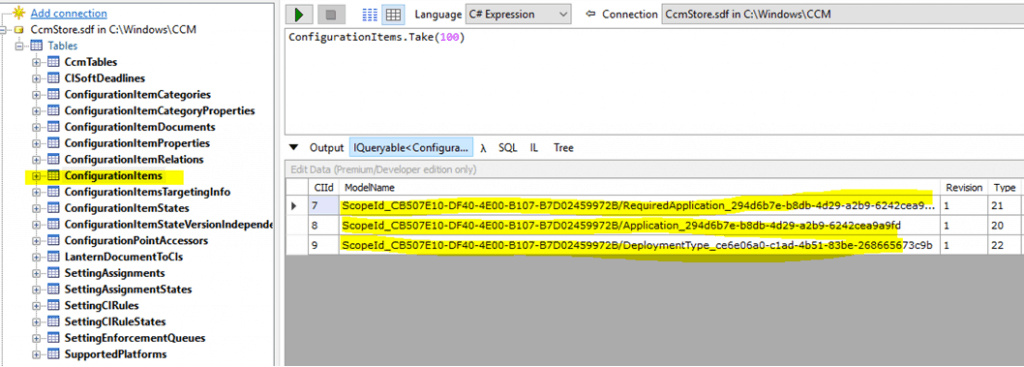Click the Type column header

point(1004,188)
